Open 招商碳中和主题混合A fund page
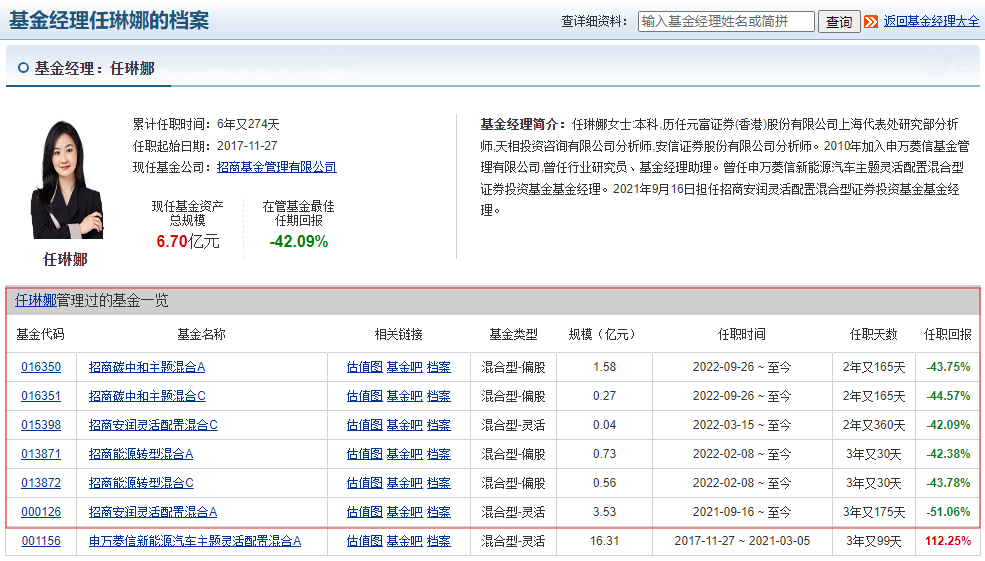This screenshot has height=561, width=985. tap(147, 367)
